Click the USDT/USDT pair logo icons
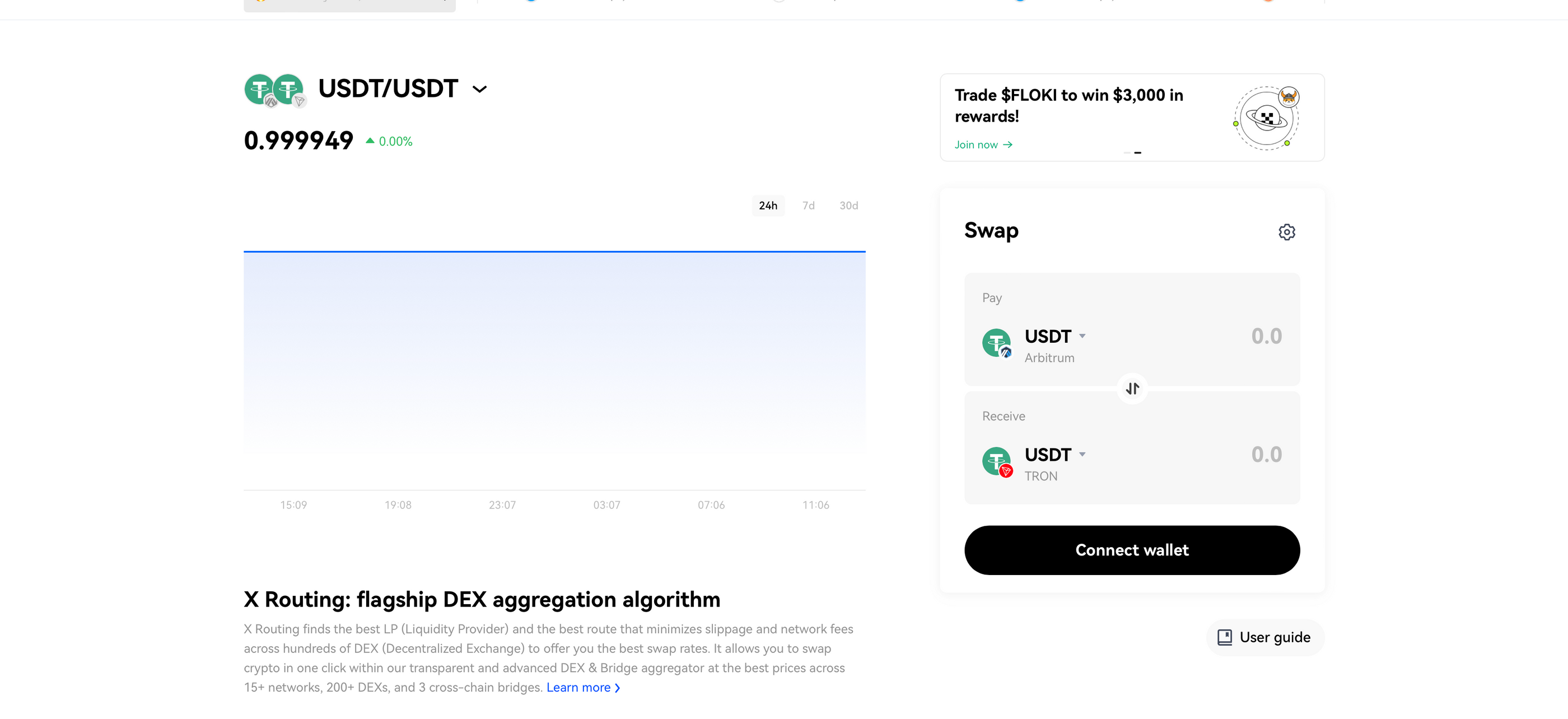This screenshot has width=1568, height=719. tap(276, 90)
